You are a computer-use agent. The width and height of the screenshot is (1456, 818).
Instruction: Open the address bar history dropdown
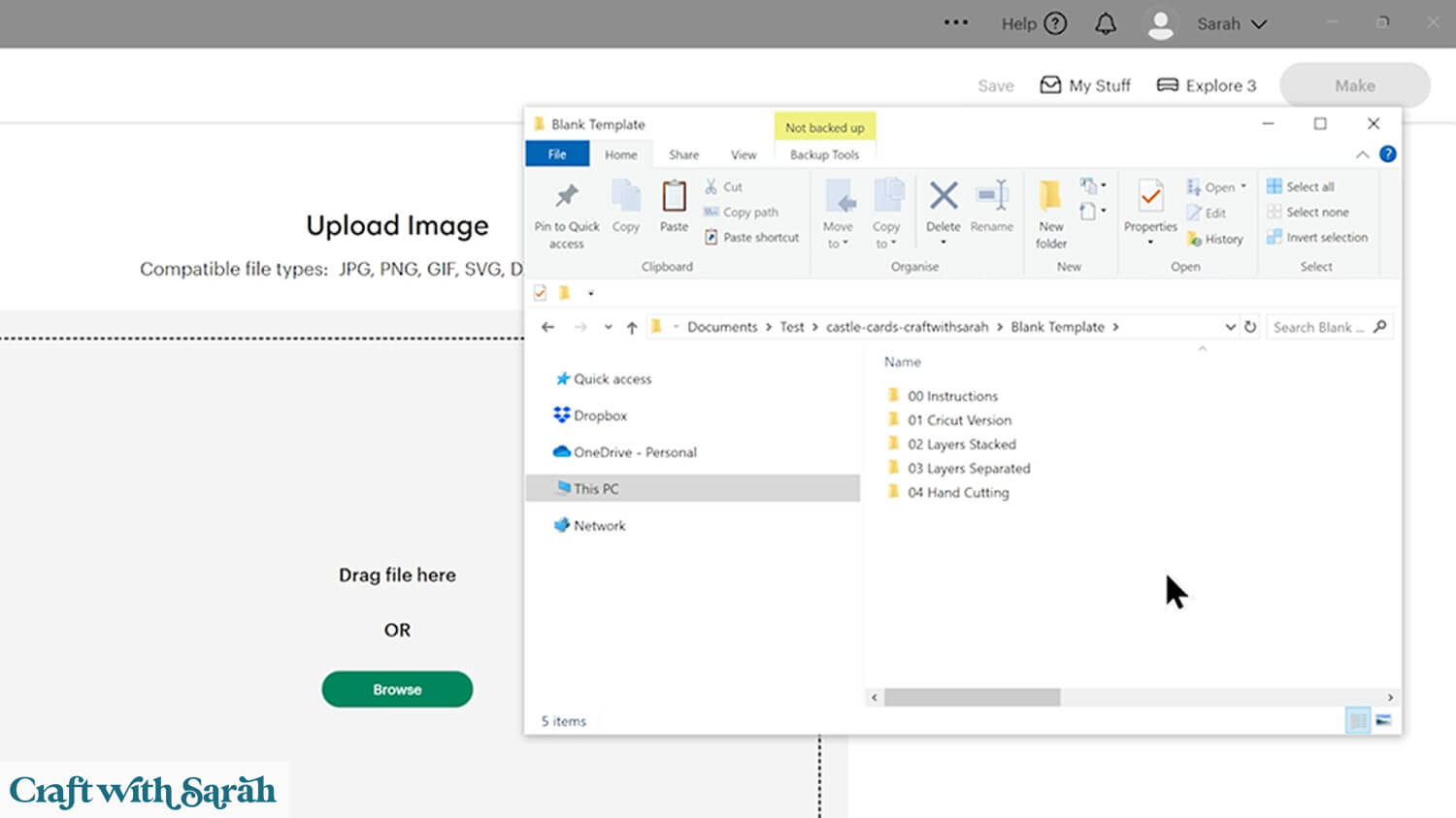point(1230,327)
